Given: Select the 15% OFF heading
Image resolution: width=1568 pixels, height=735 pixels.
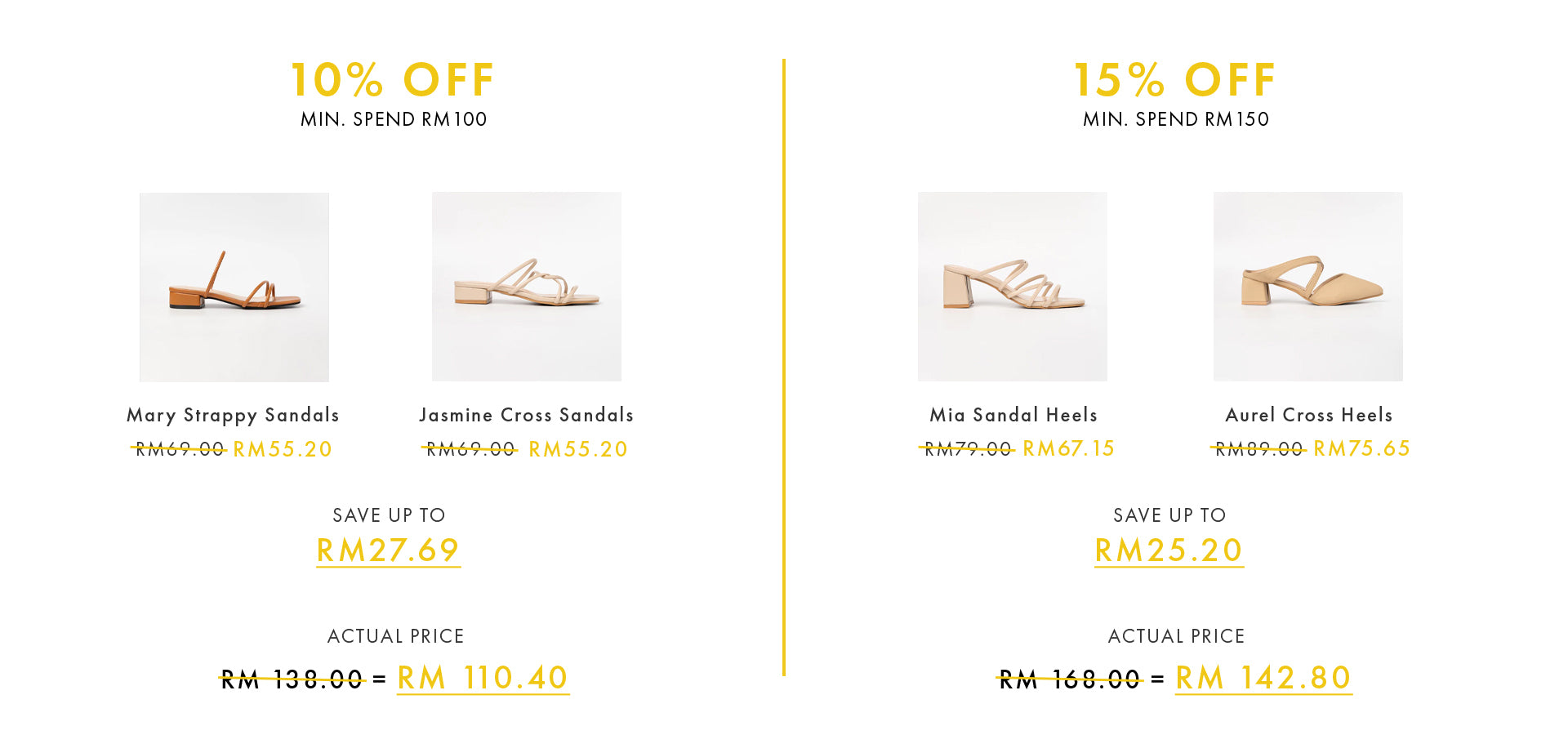Looking at the screenshot, I should 1175,80.
